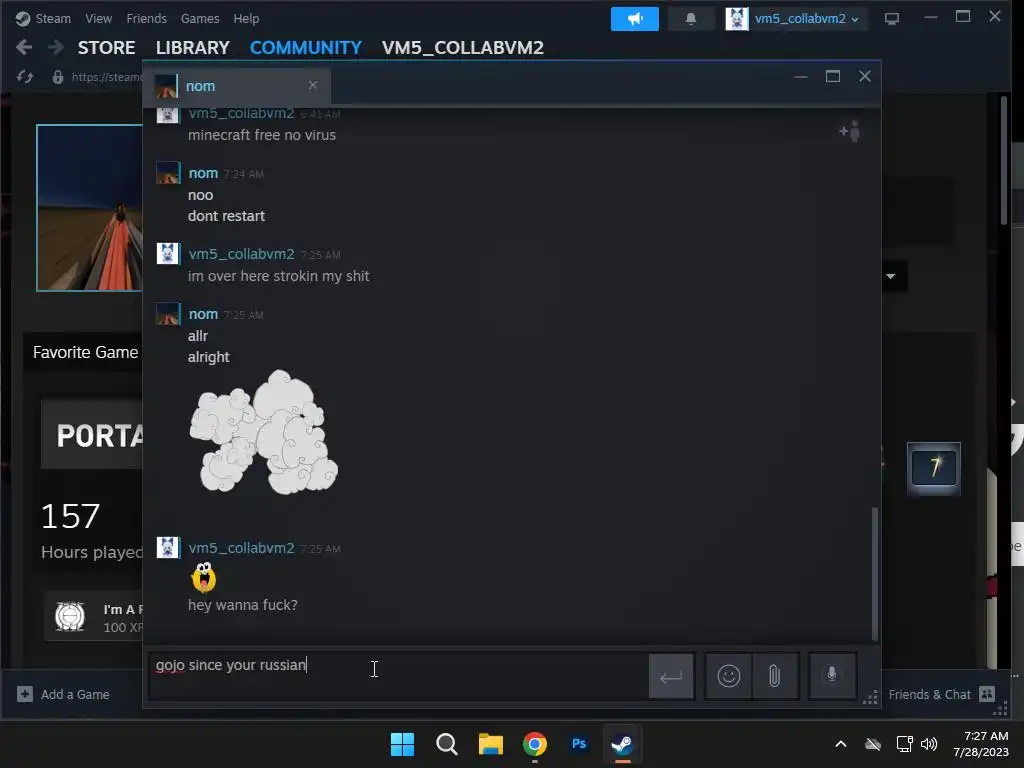Open Friends & Chat
This screenshot has height=768, width=1024.
pos(941,694)
